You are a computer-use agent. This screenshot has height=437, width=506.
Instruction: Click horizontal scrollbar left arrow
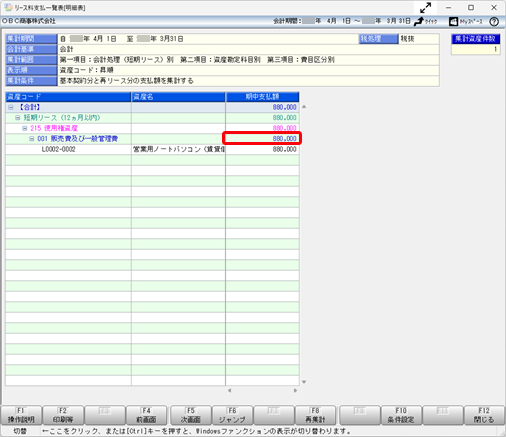click(x=229, y=390)
